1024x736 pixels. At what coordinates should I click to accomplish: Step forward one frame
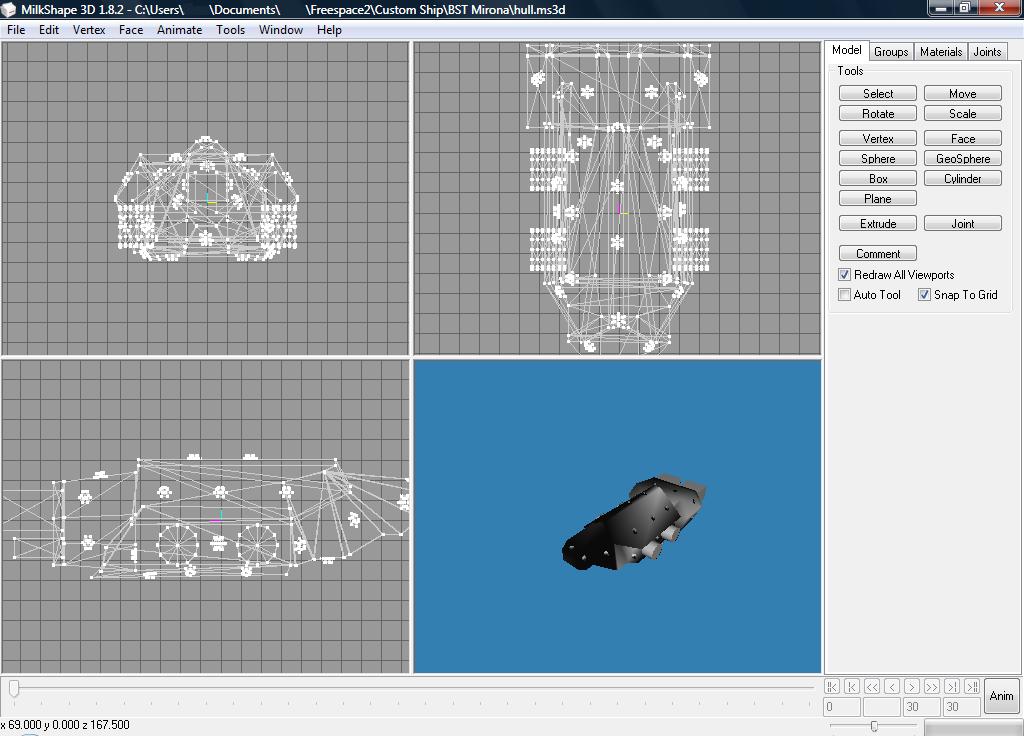(x=912, y=686)
